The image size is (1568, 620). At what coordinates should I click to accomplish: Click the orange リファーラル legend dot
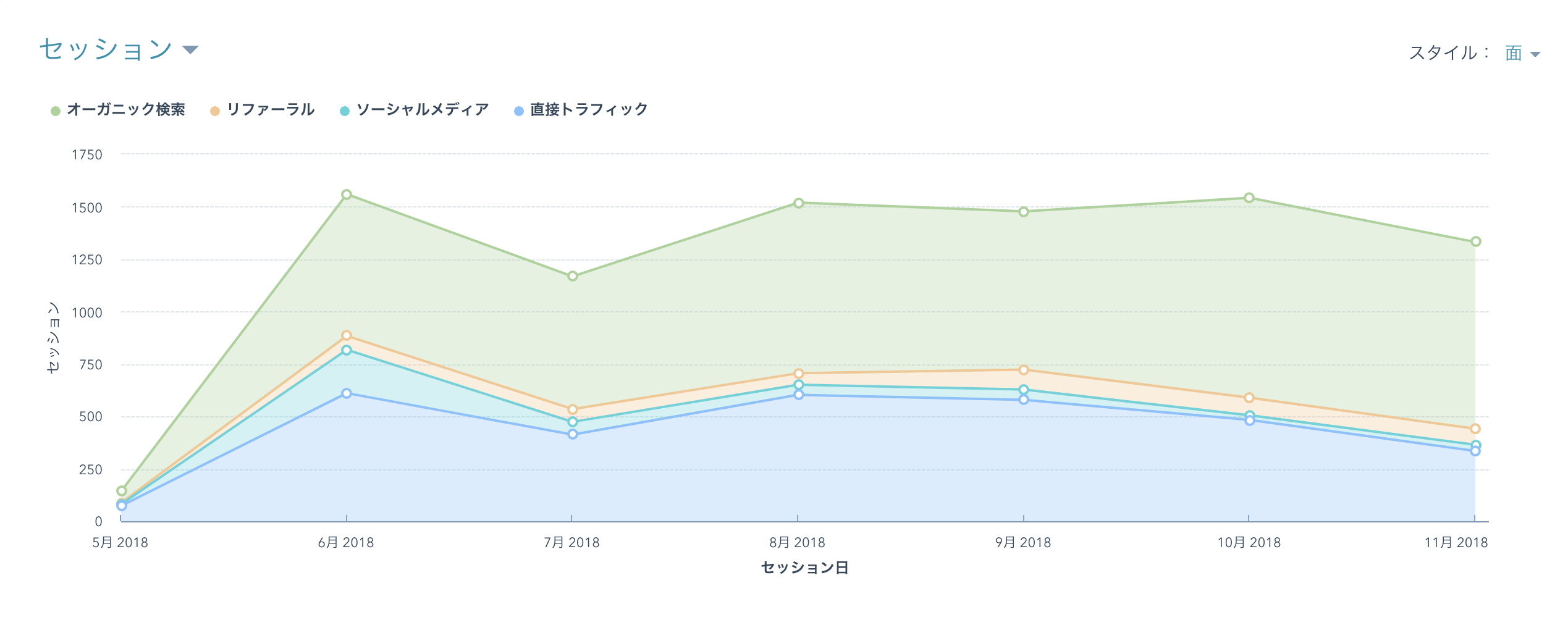pyautogui.click(x=215, y=111)
